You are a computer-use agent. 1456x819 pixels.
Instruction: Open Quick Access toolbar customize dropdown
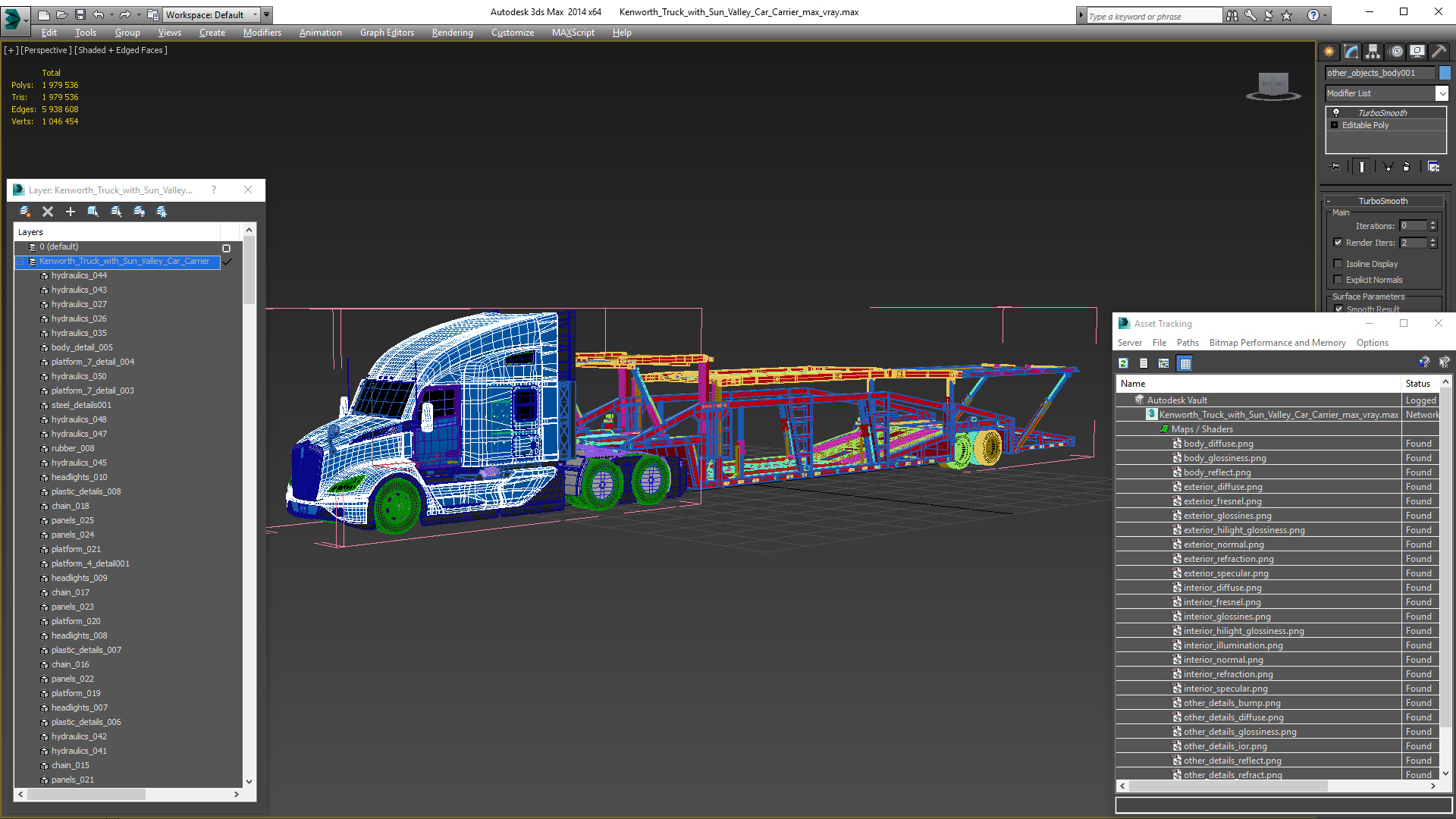click(x=267, y=14)
